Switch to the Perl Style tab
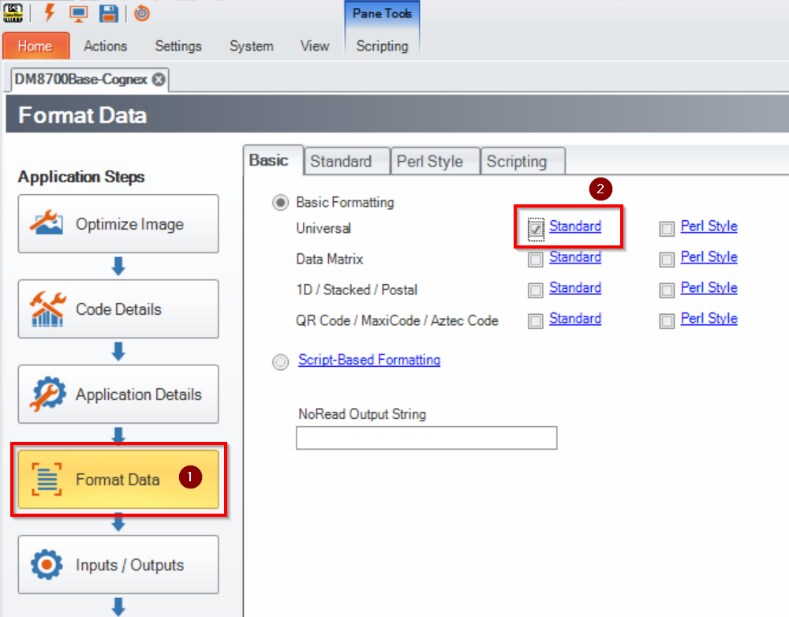Image resolution: width=789 pixels, height=617 pixels. [429, 161]
